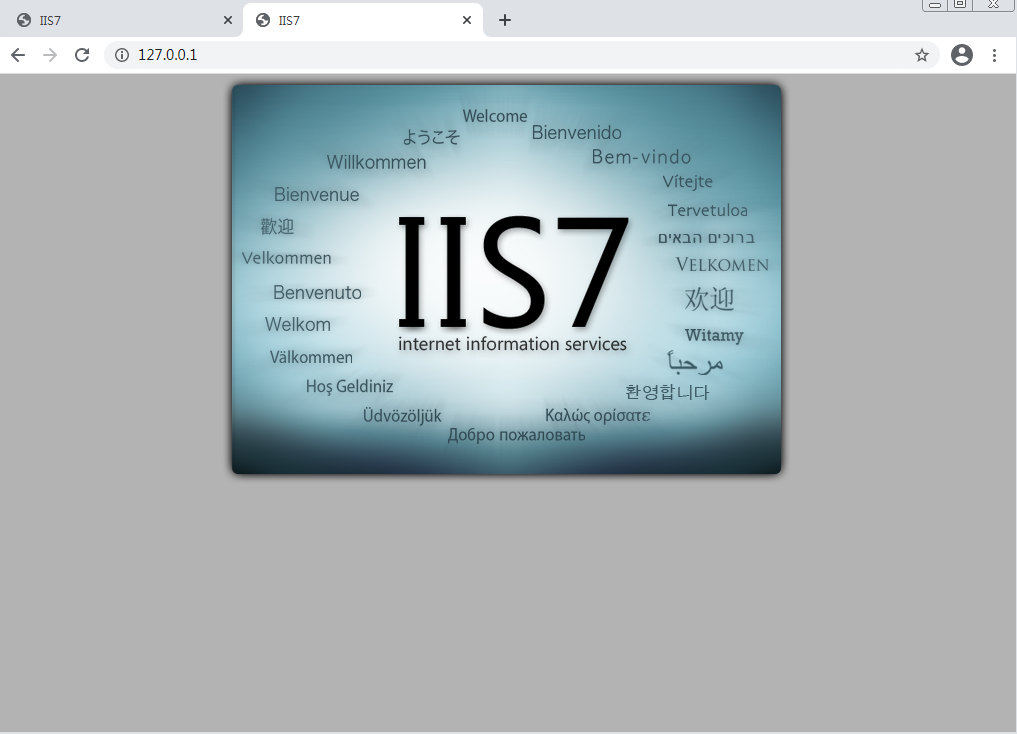
Task: Close the browser window
Action: click(x=993, y=4)
